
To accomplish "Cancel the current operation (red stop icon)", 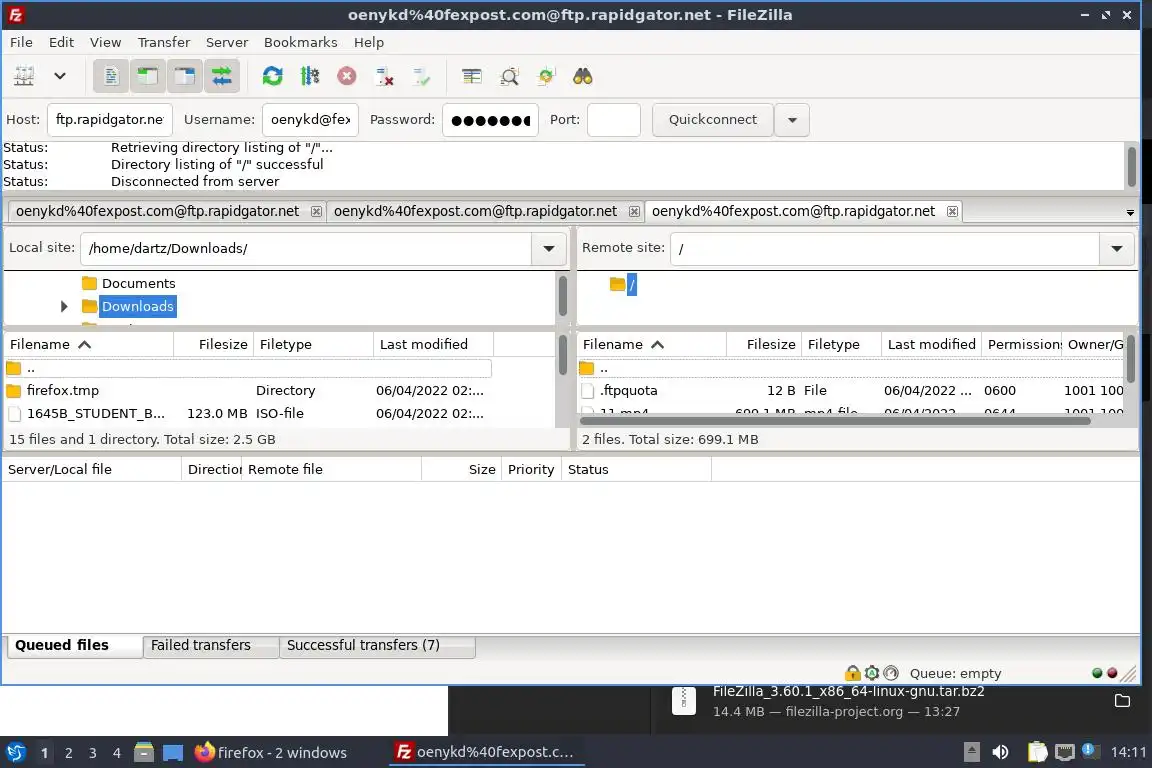I will 347,76.
